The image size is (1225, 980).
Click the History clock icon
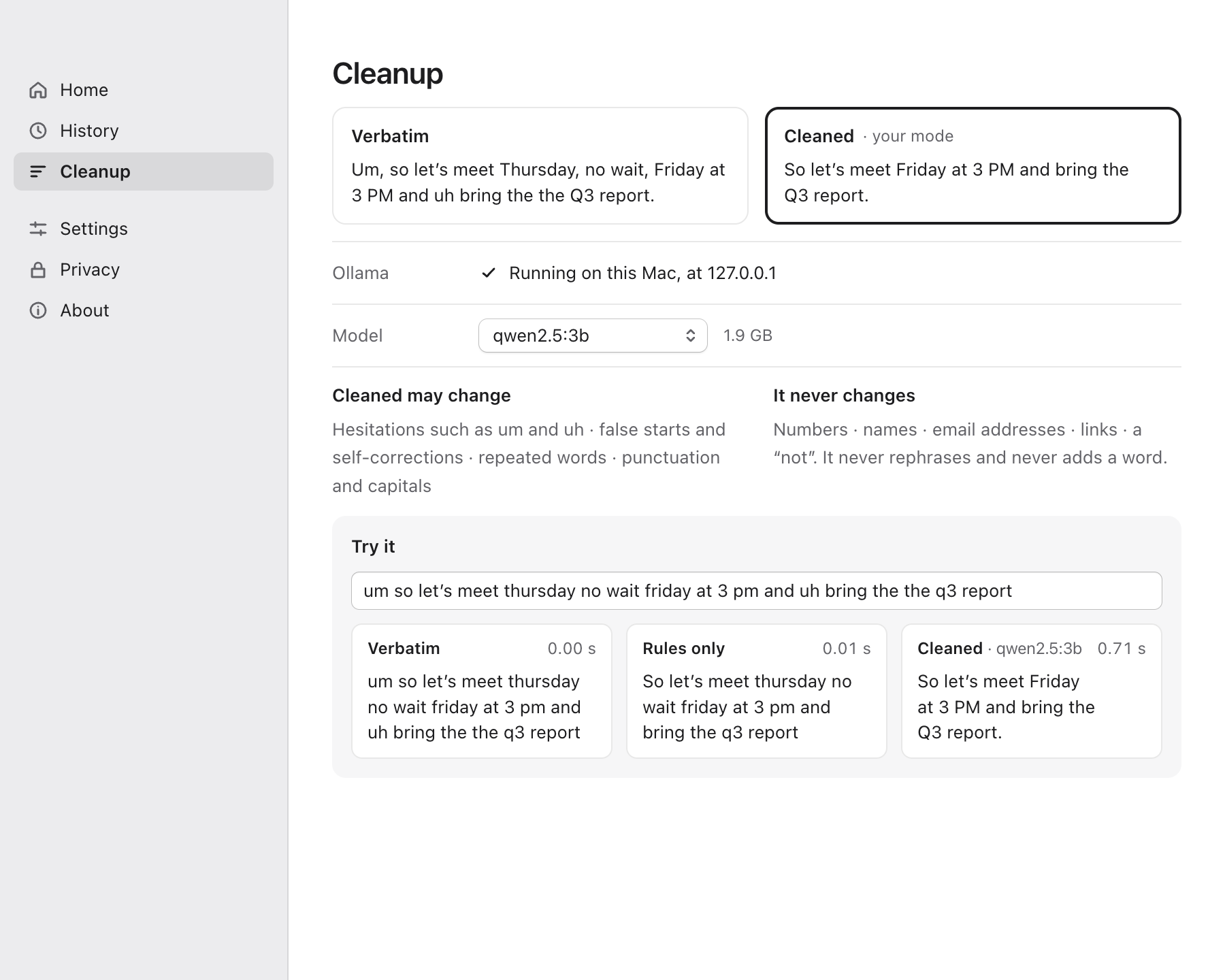tap(38, 131)
